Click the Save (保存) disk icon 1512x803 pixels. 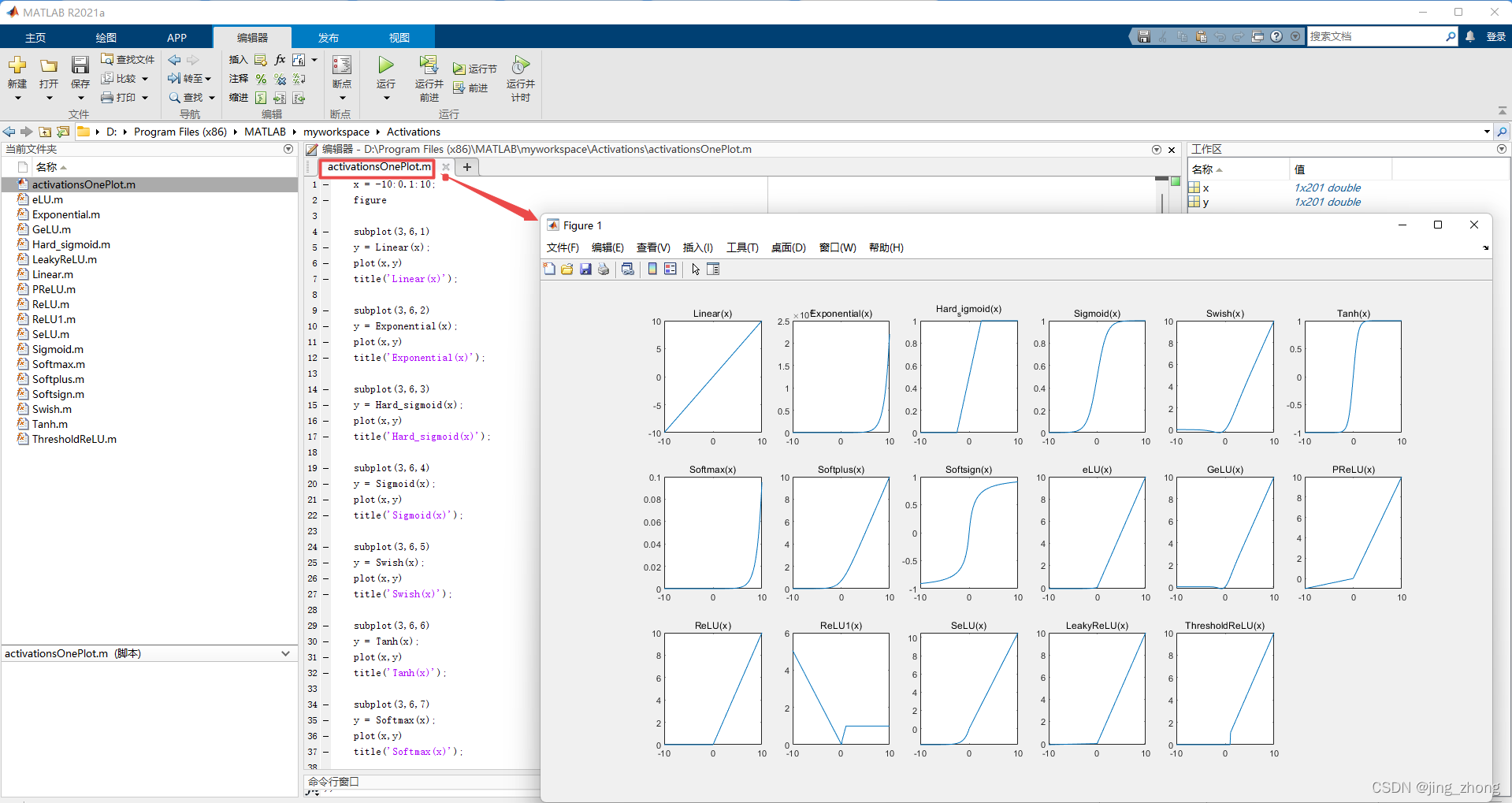click(x=80, y=65)
